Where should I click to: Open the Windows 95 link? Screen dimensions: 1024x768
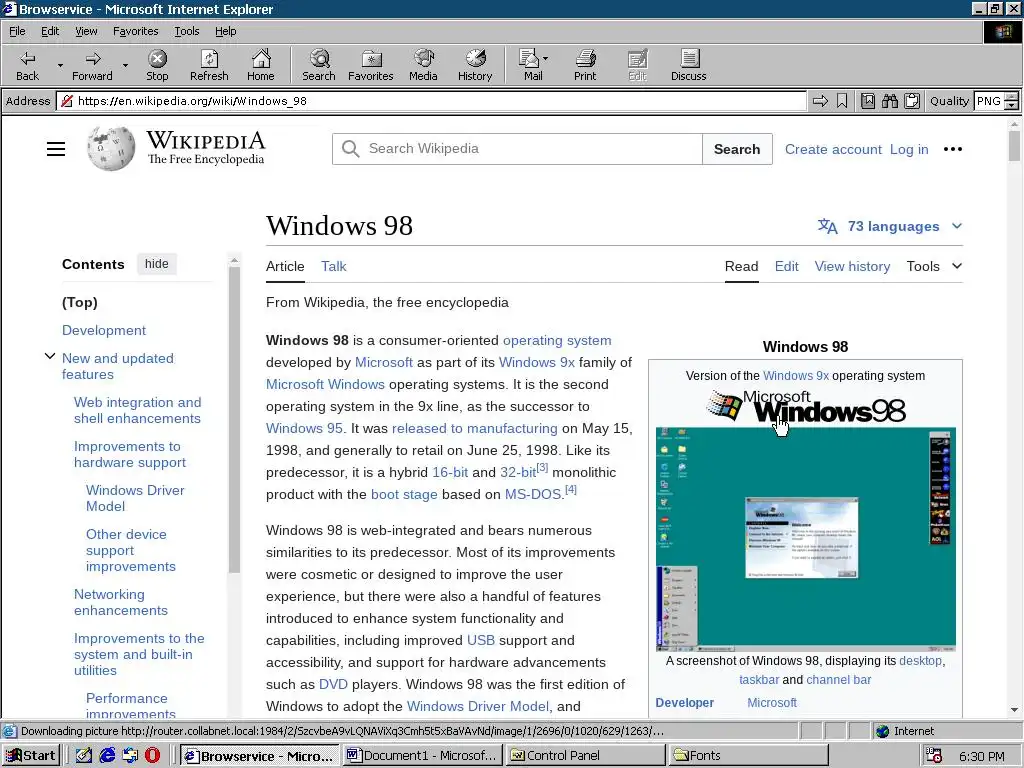pos(304,428)
